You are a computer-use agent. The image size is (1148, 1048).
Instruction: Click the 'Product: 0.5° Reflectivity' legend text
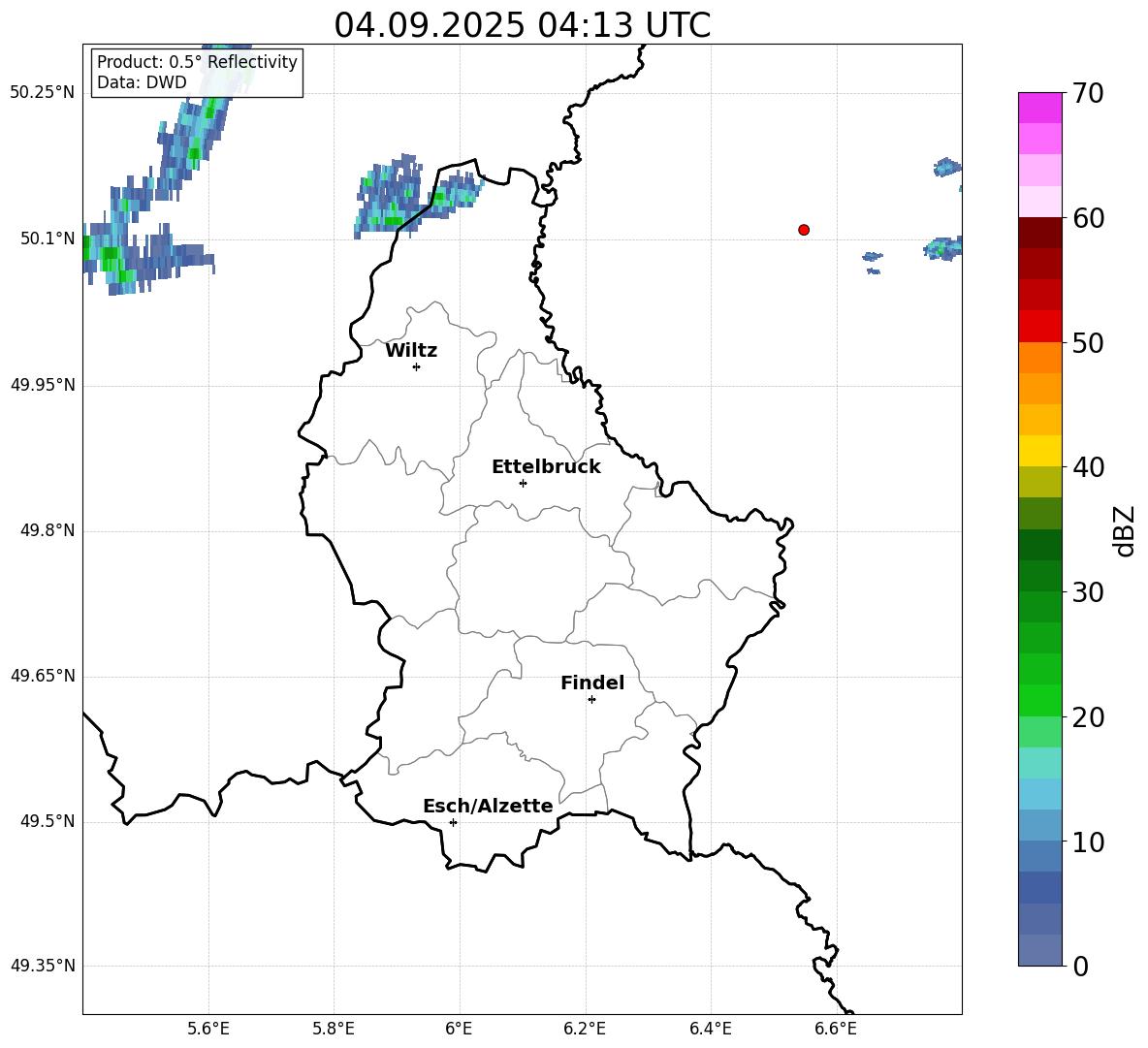click(197, 62)
